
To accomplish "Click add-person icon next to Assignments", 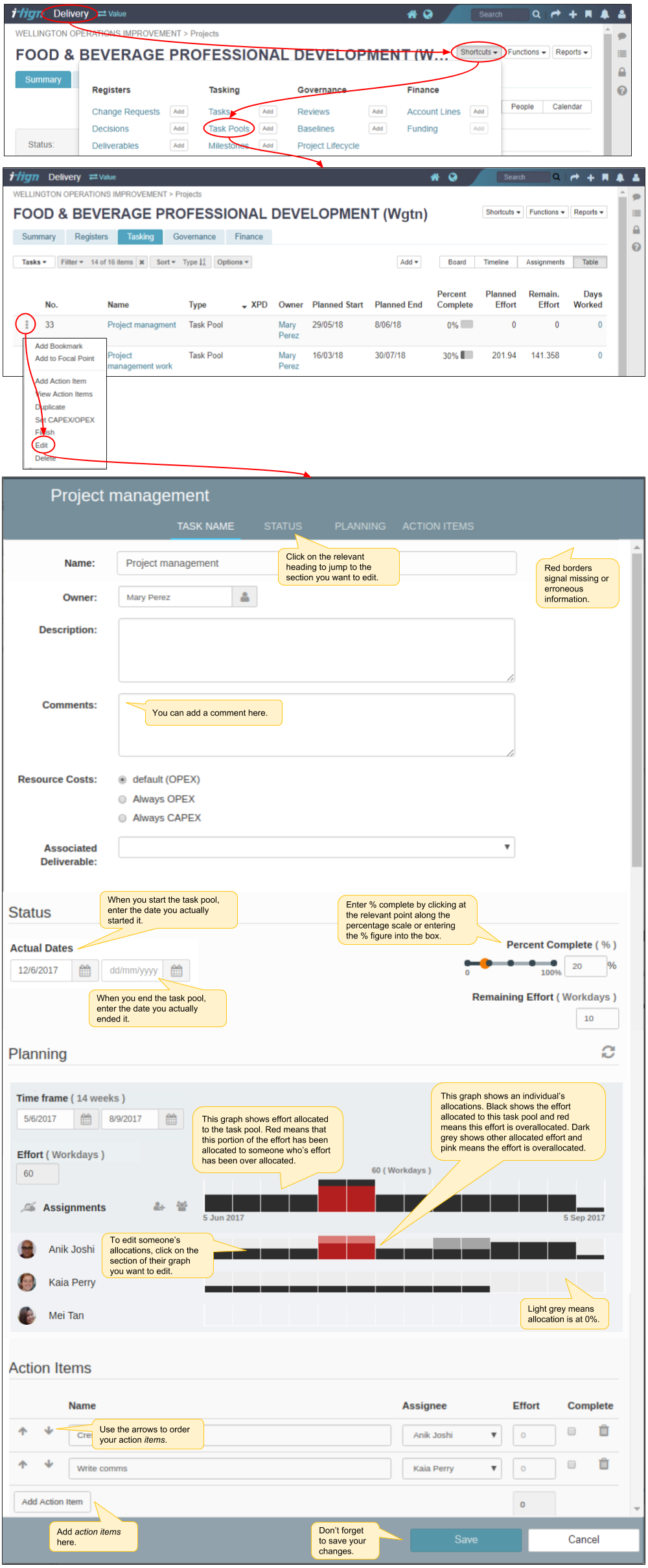I will (159, 1206).
